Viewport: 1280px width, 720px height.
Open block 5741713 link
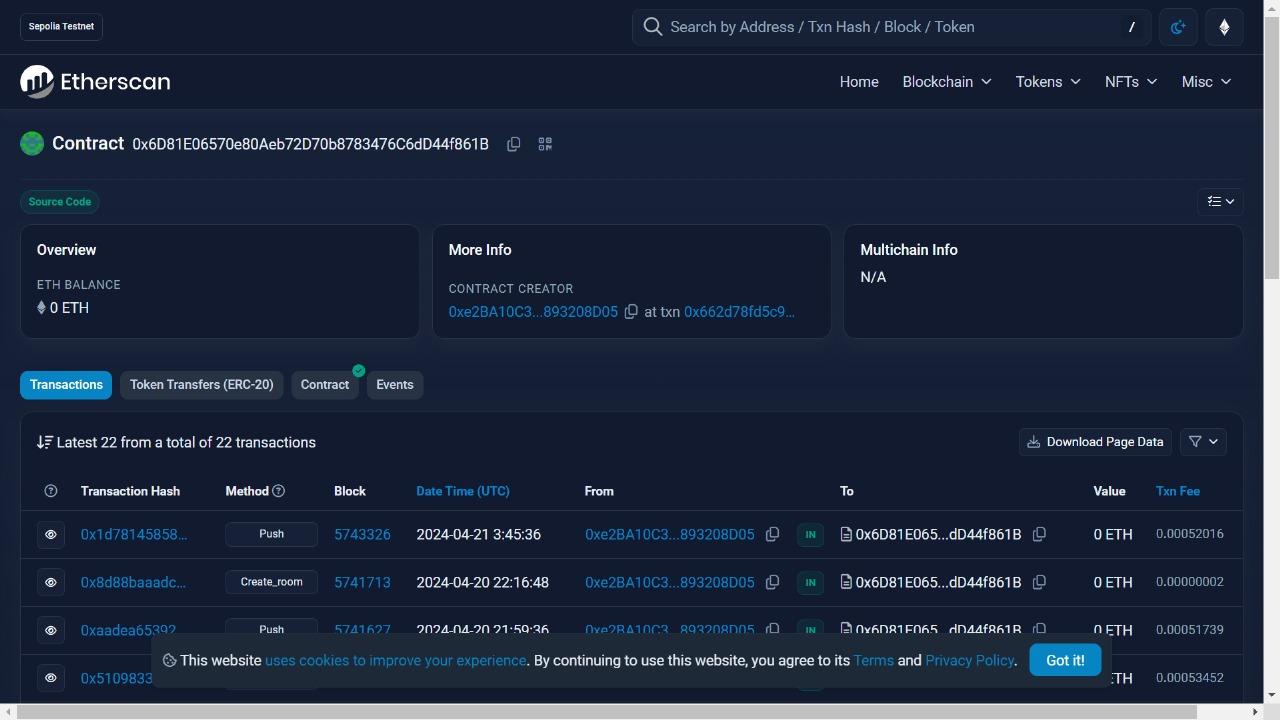click(362, 582)
